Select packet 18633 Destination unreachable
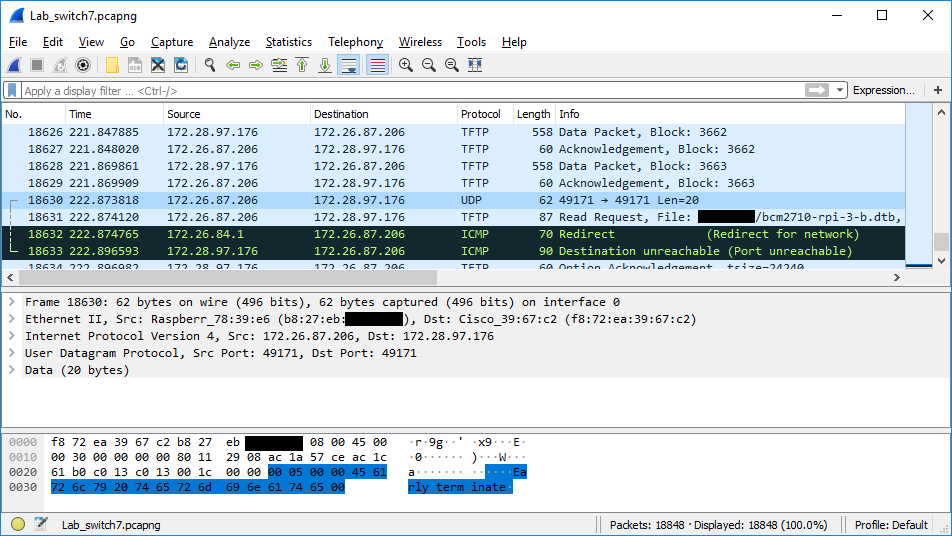Image resolution: width=952 pixels, height=536 pixels. pos(454,251)
